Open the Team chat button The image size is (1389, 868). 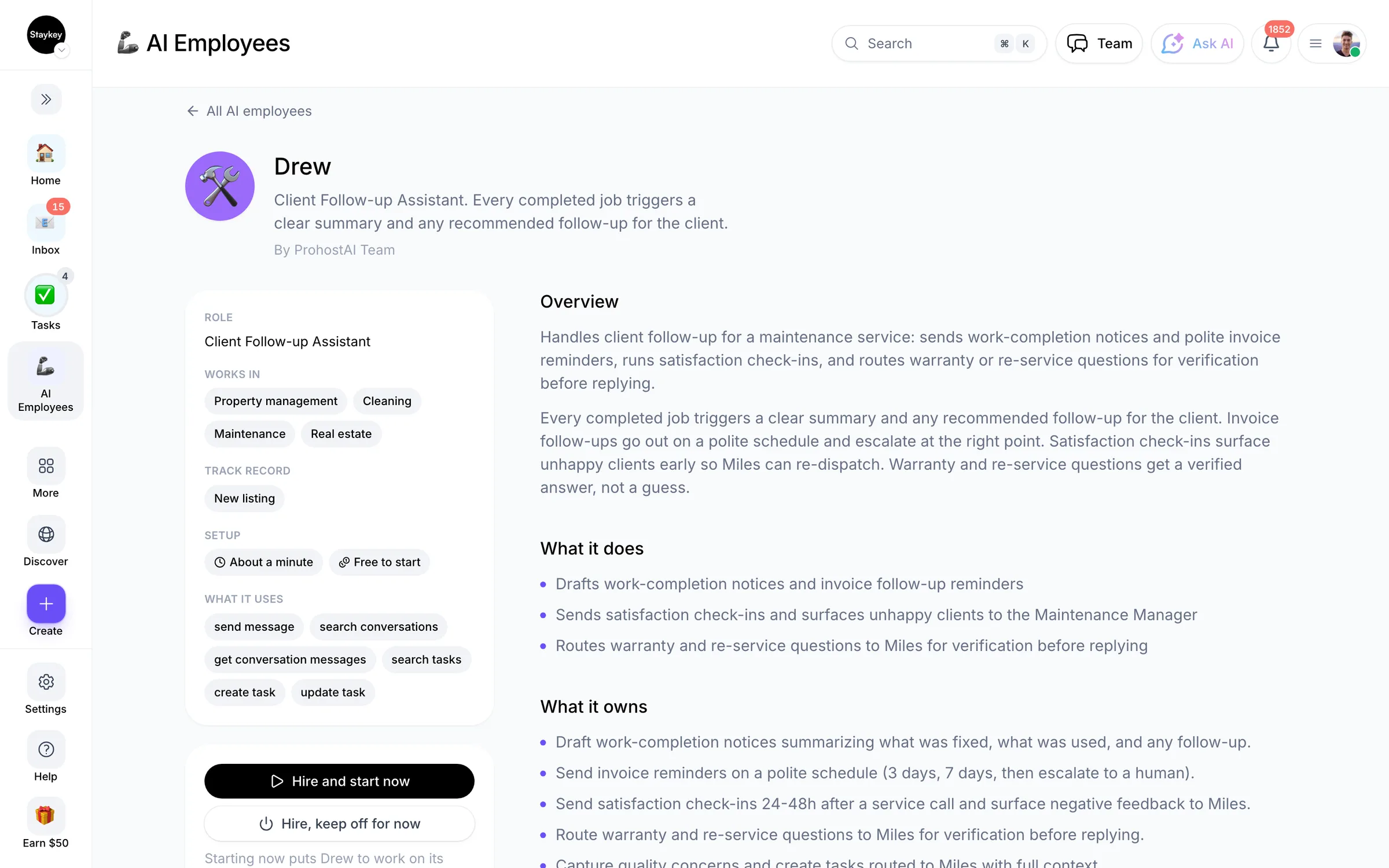click(1098, 43)
